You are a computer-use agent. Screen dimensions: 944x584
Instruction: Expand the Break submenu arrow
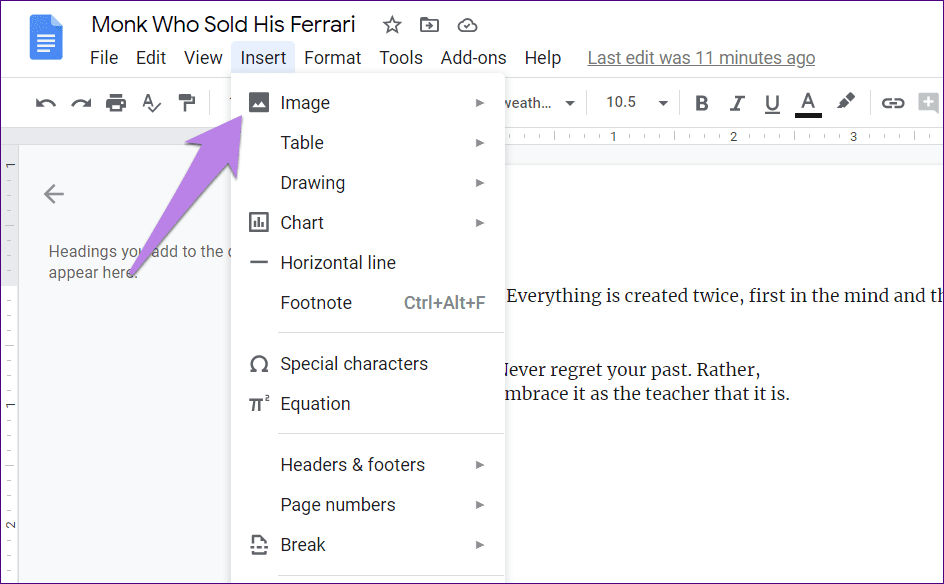pos(480,544)
